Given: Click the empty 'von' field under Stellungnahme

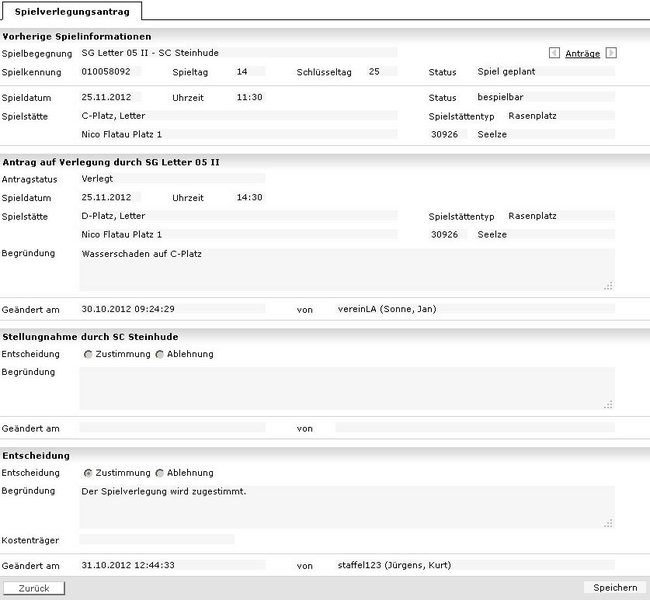Looking at the screenshot, I should pos(475,428).
